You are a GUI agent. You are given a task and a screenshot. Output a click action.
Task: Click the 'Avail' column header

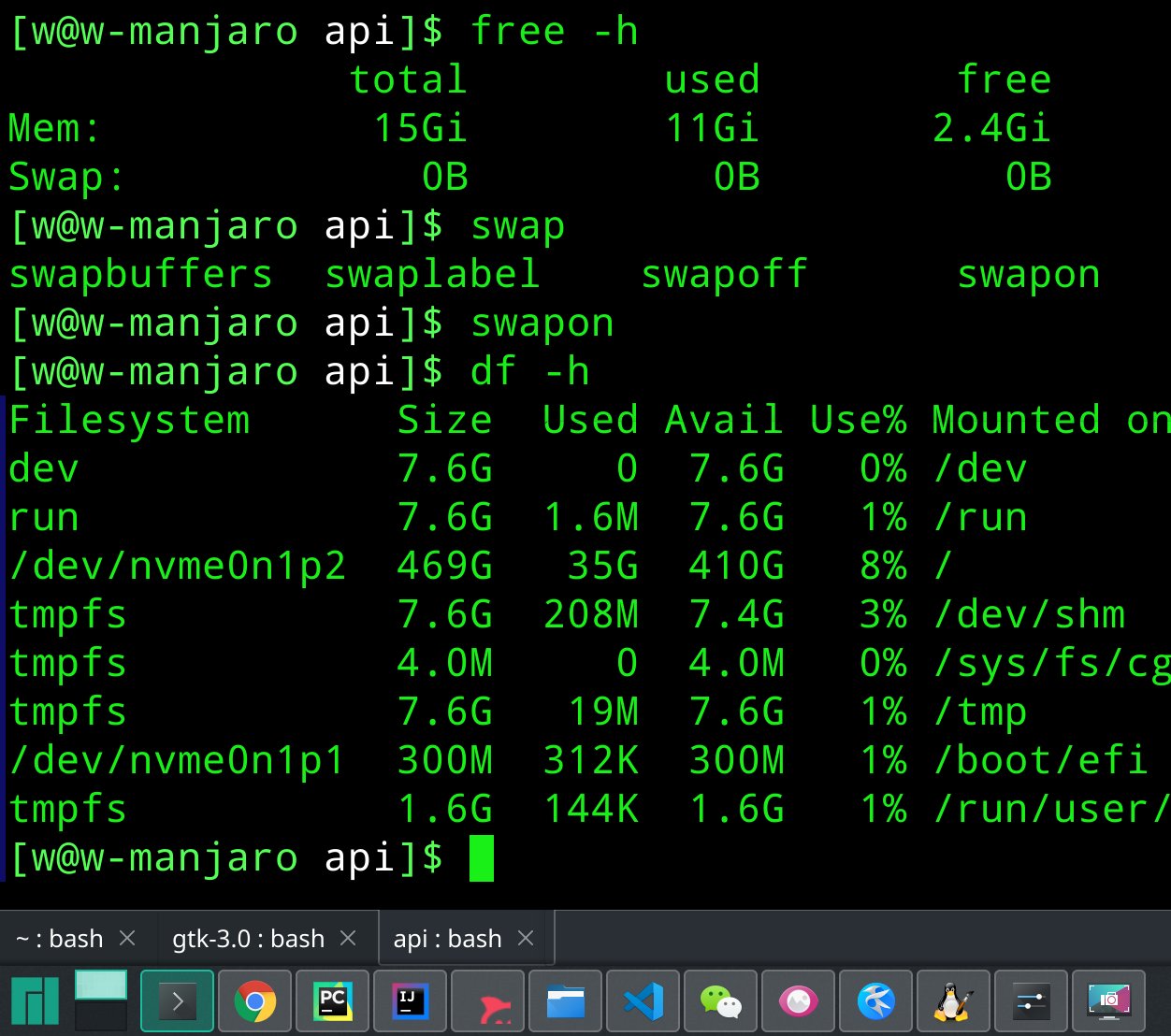coord(725,420)
